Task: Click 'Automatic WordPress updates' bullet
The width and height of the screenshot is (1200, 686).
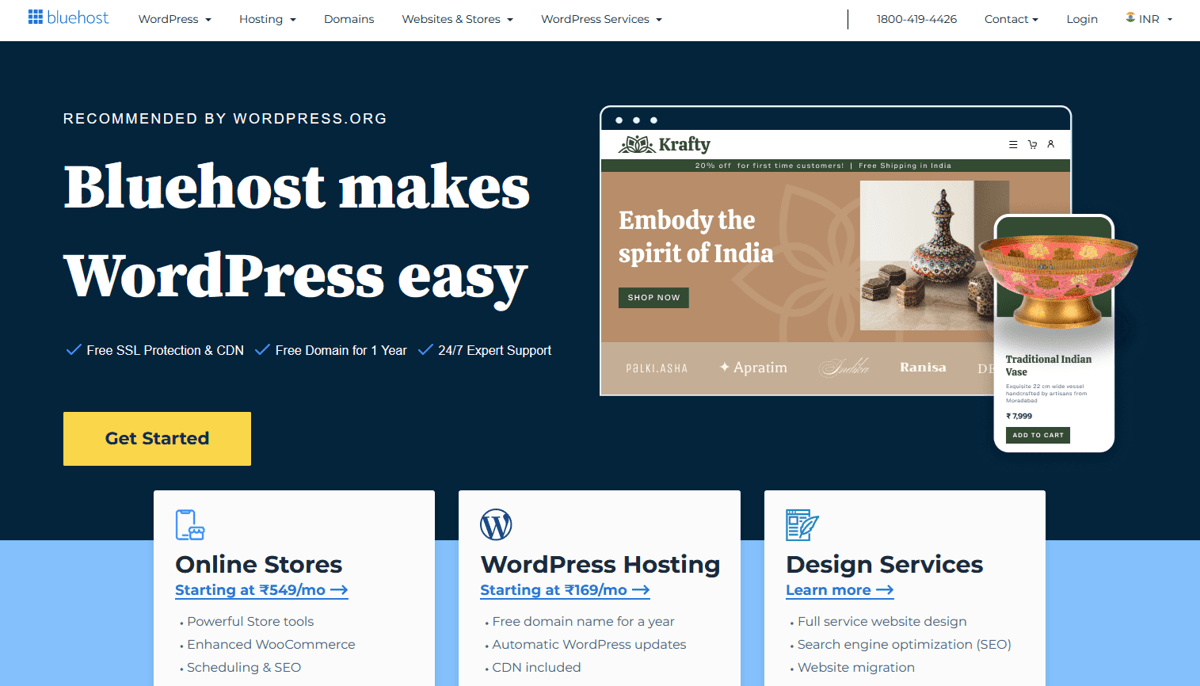Action: 589,644
